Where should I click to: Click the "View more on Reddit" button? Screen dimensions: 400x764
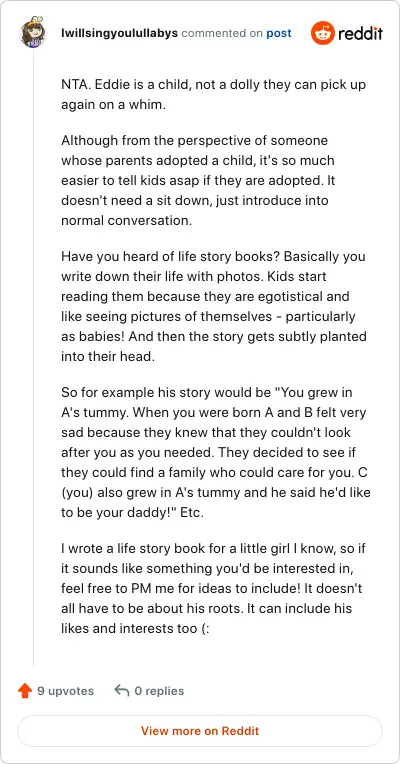[200, 731]
